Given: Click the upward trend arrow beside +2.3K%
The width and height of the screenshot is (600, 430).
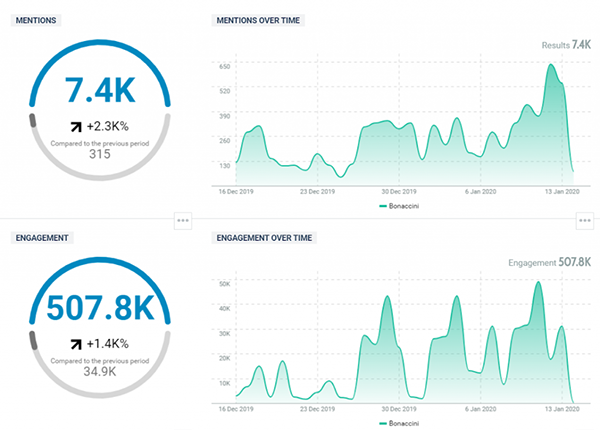Looking at the screenshot, I should pos(75,126).
